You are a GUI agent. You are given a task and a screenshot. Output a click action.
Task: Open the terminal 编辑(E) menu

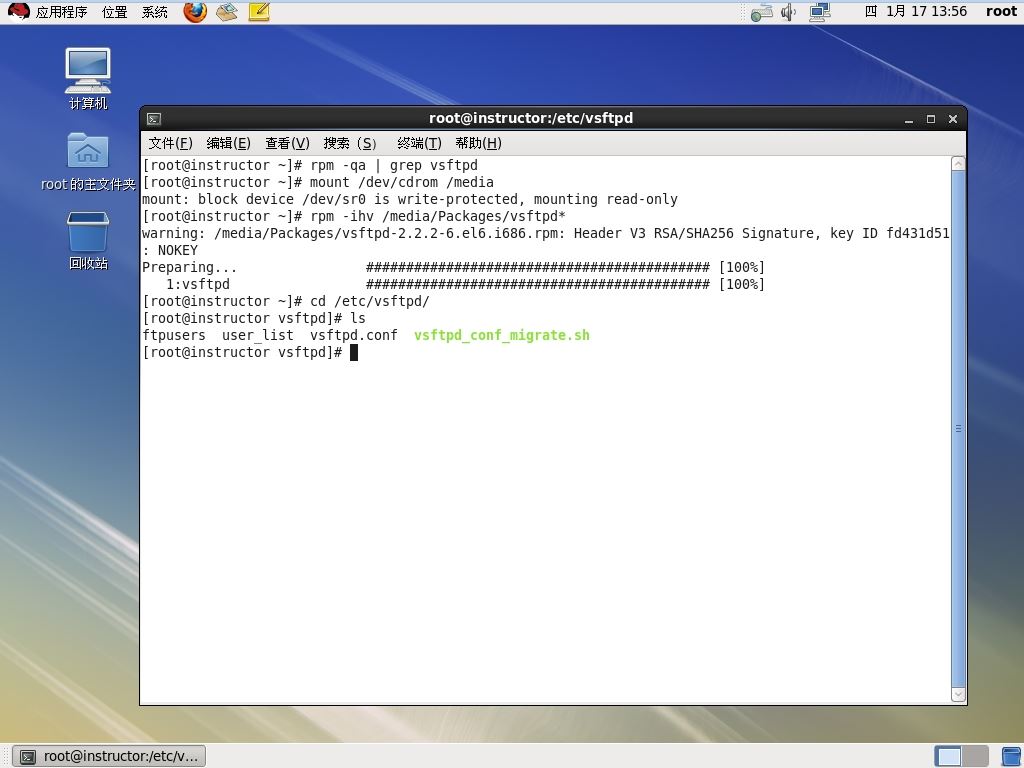(x=228, y=143)
